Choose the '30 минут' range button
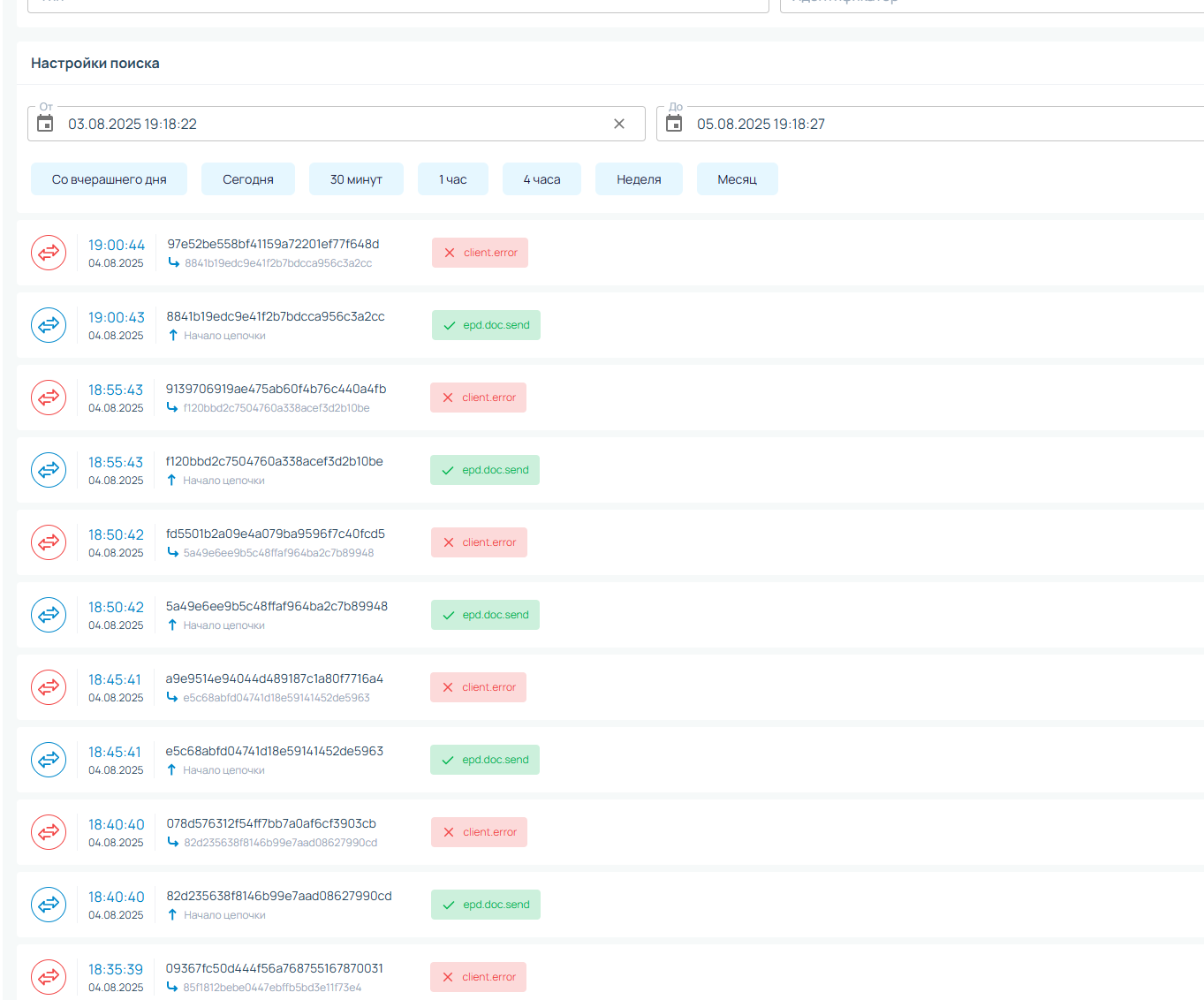Screen dimensions: 1204x1000 [356, 179]
